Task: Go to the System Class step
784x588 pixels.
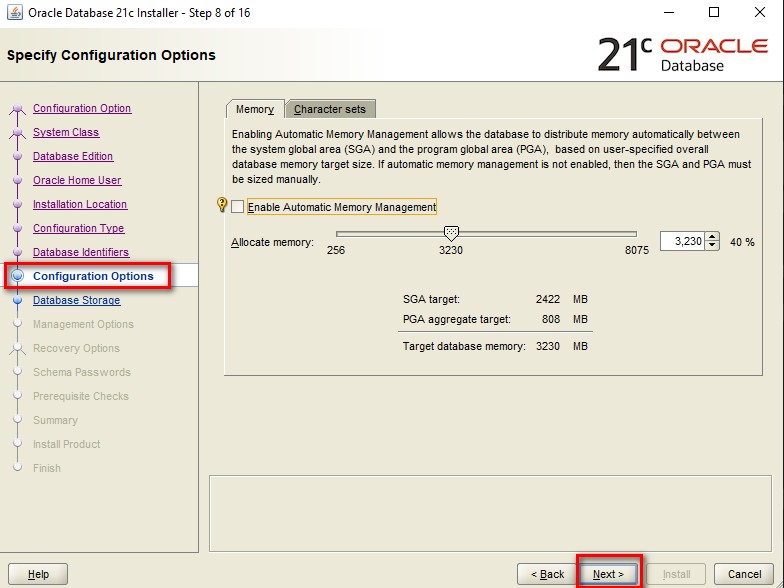Action: [x=66, y=132]
